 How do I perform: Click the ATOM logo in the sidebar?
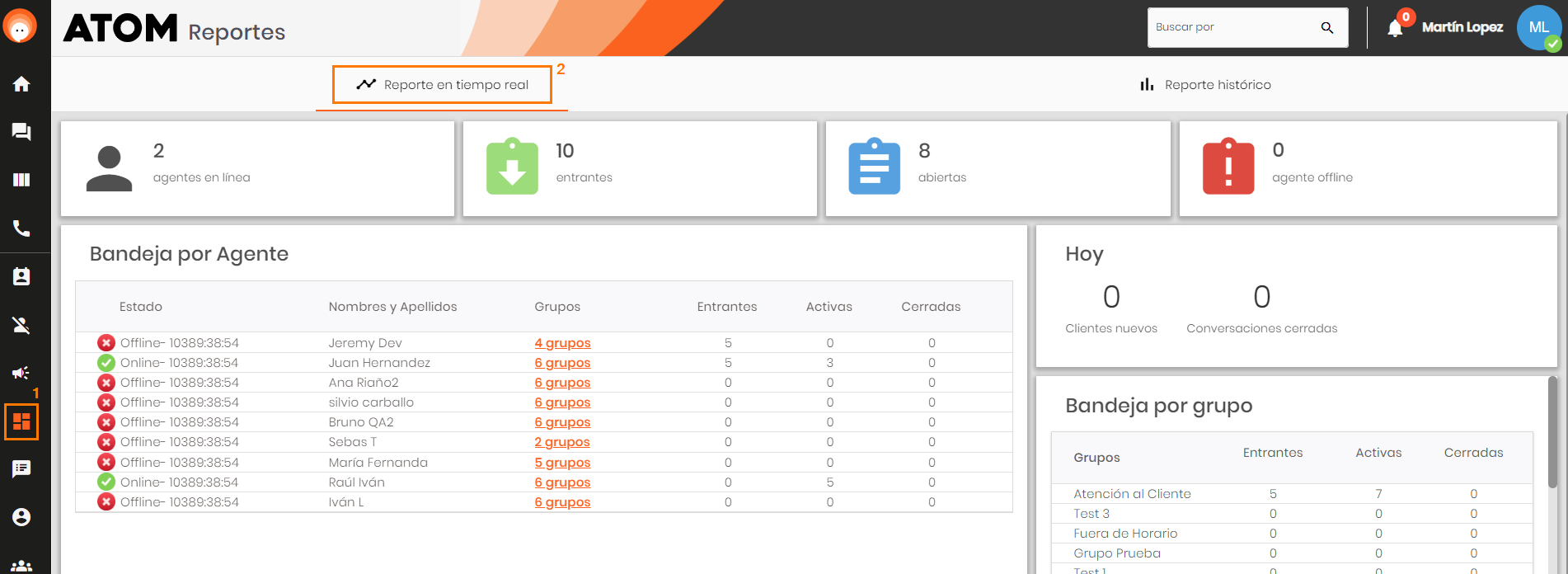coord(20,27)
